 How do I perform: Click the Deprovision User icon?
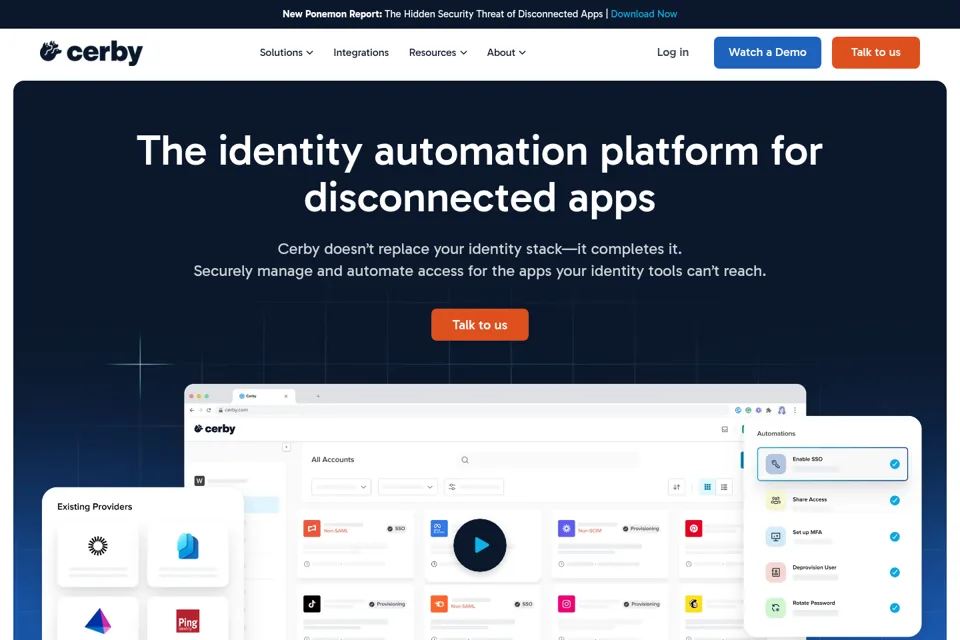point(775,572)
